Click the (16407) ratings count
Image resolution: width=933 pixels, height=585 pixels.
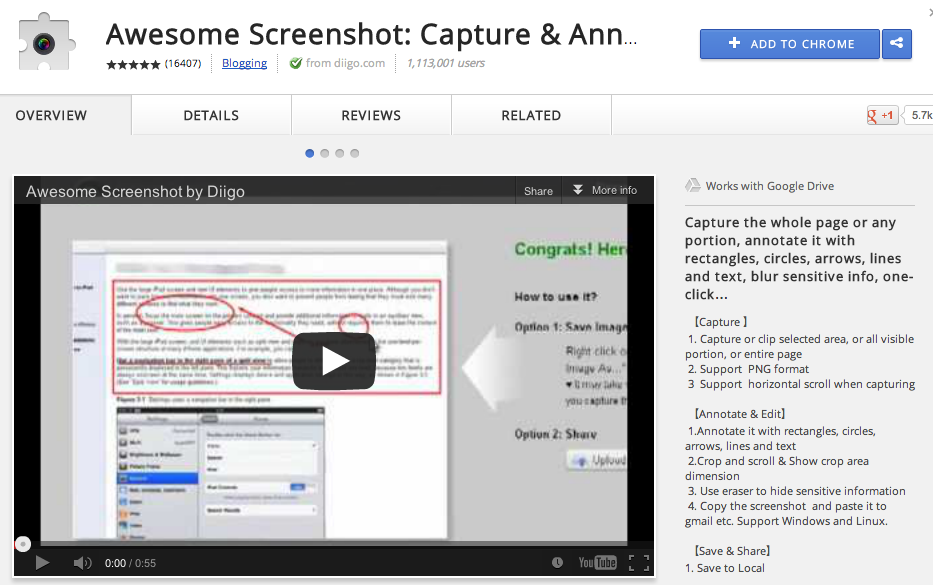point(183,63)
